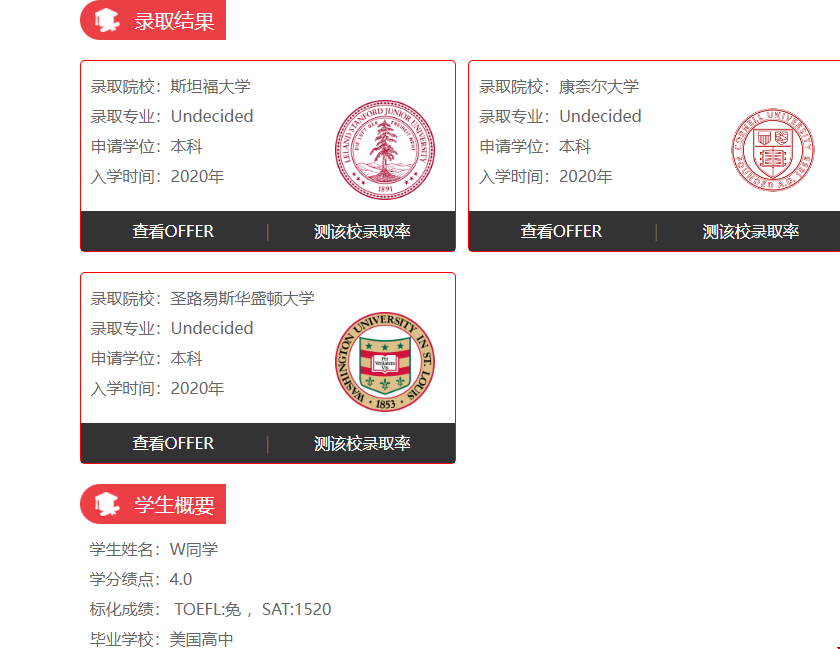Click 入学时间：2020年 in the Stanford card
The width and height of the screenshot is (840, 649).
coord(157,176)
